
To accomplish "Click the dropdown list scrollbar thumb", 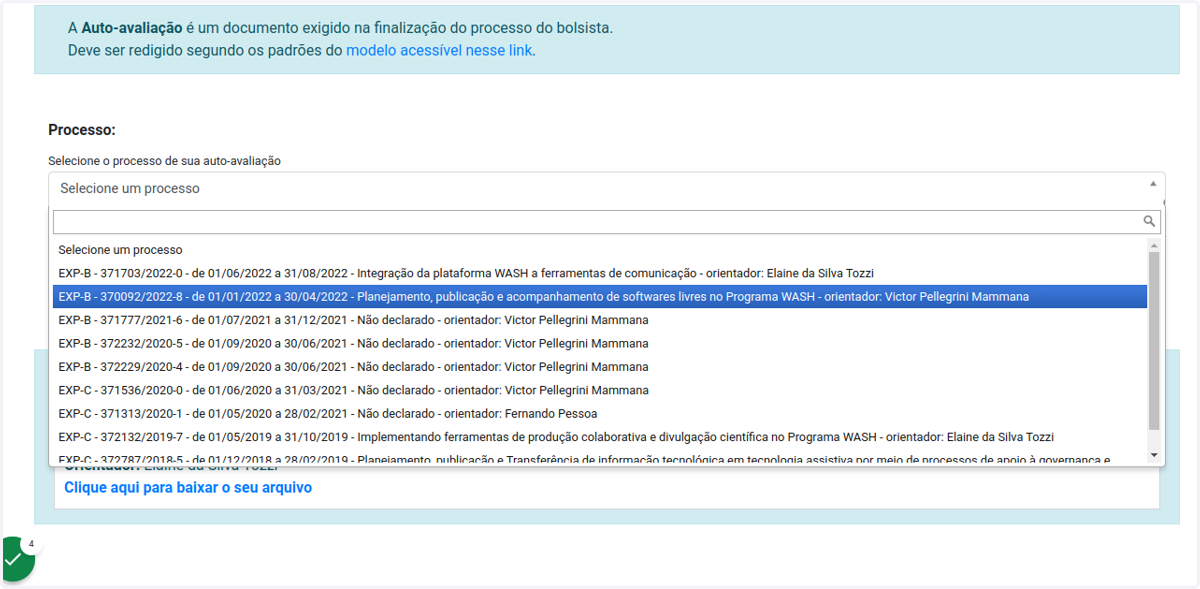I will pos(1154,341).
